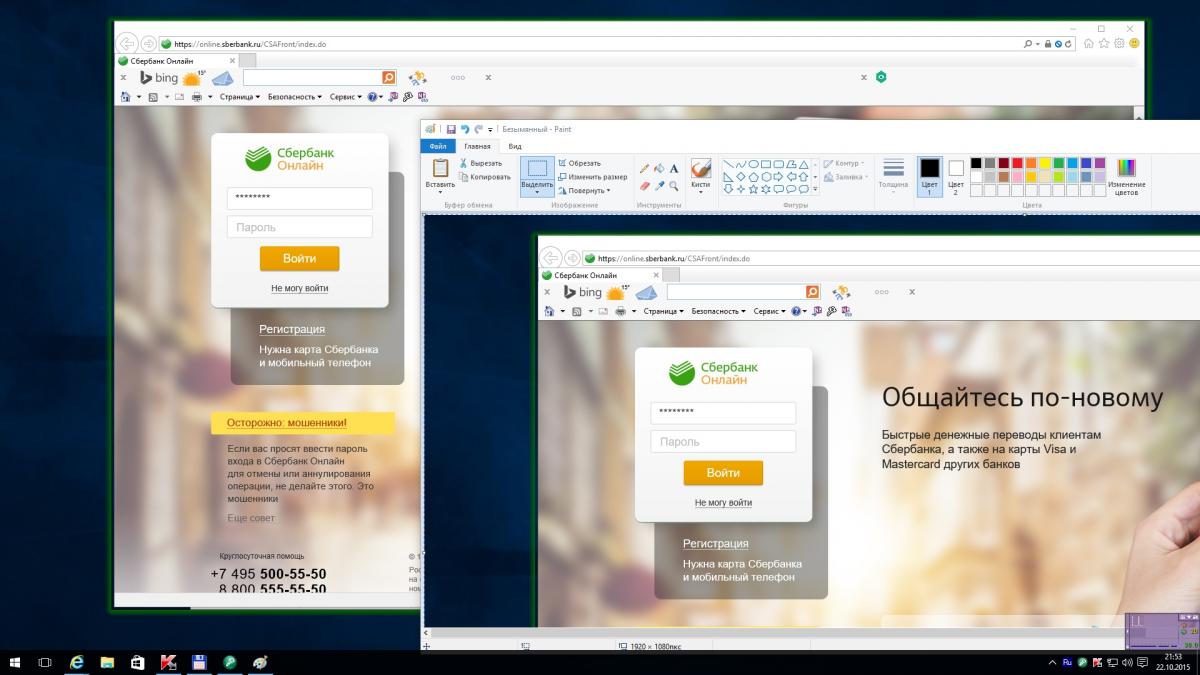The image size is (1200, 675).
Task: Toggle the Выделить selection tool
Action: [537, 171]
